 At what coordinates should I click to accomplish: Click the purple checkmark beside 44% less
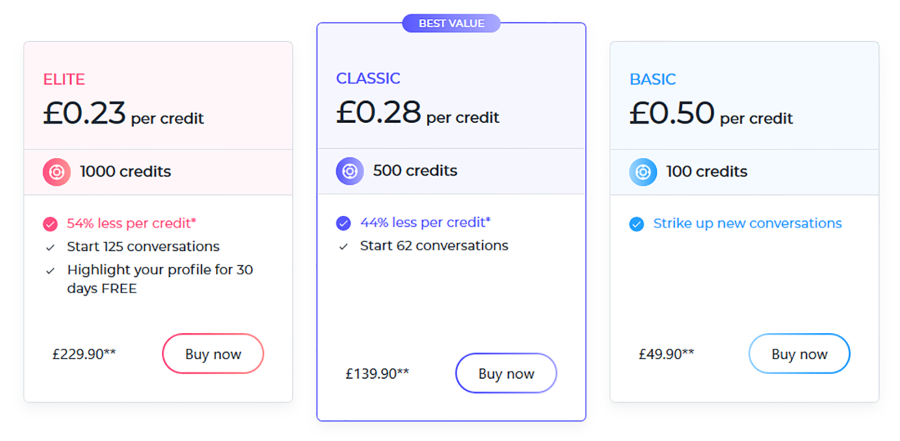point(343,223)
